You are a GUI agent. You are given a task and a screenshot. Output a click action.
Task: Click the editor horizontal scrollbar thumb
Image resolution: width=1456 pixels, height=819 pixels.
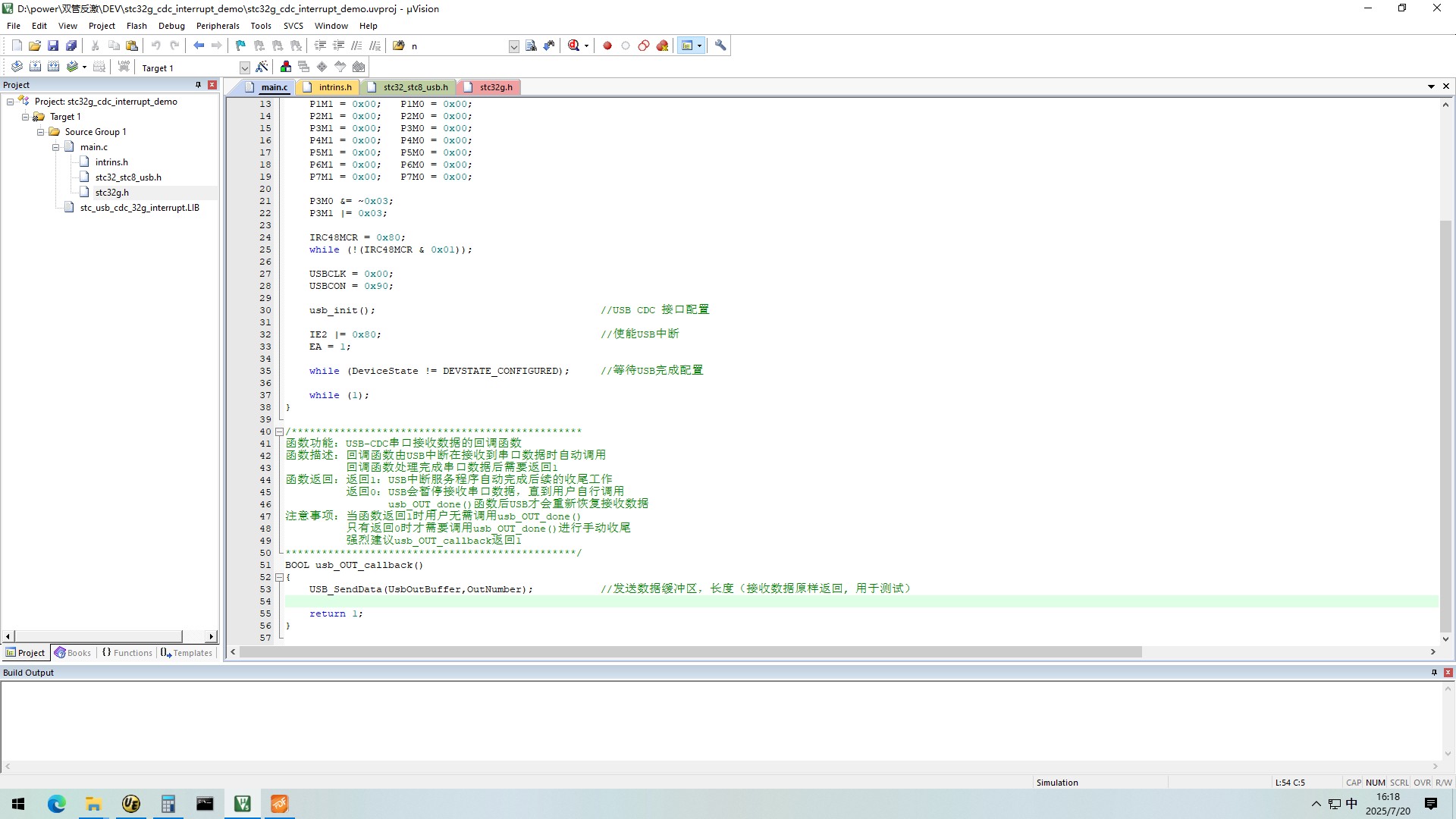click(x=691, y=652)
